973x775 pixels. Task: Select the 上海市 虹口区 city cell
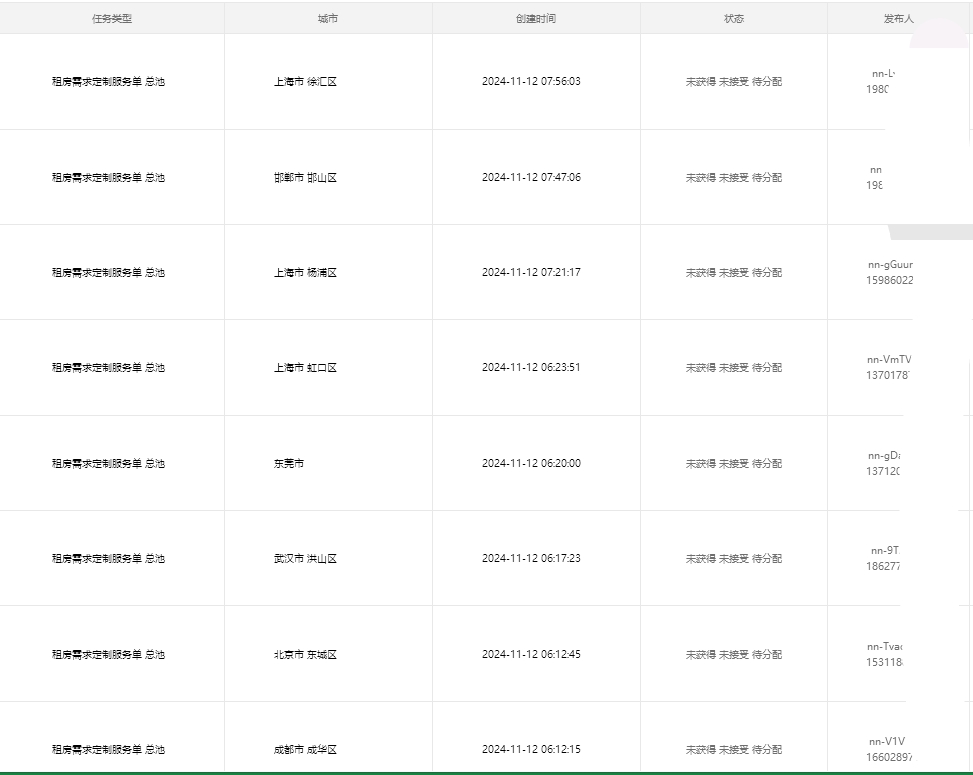coord(305,368)
